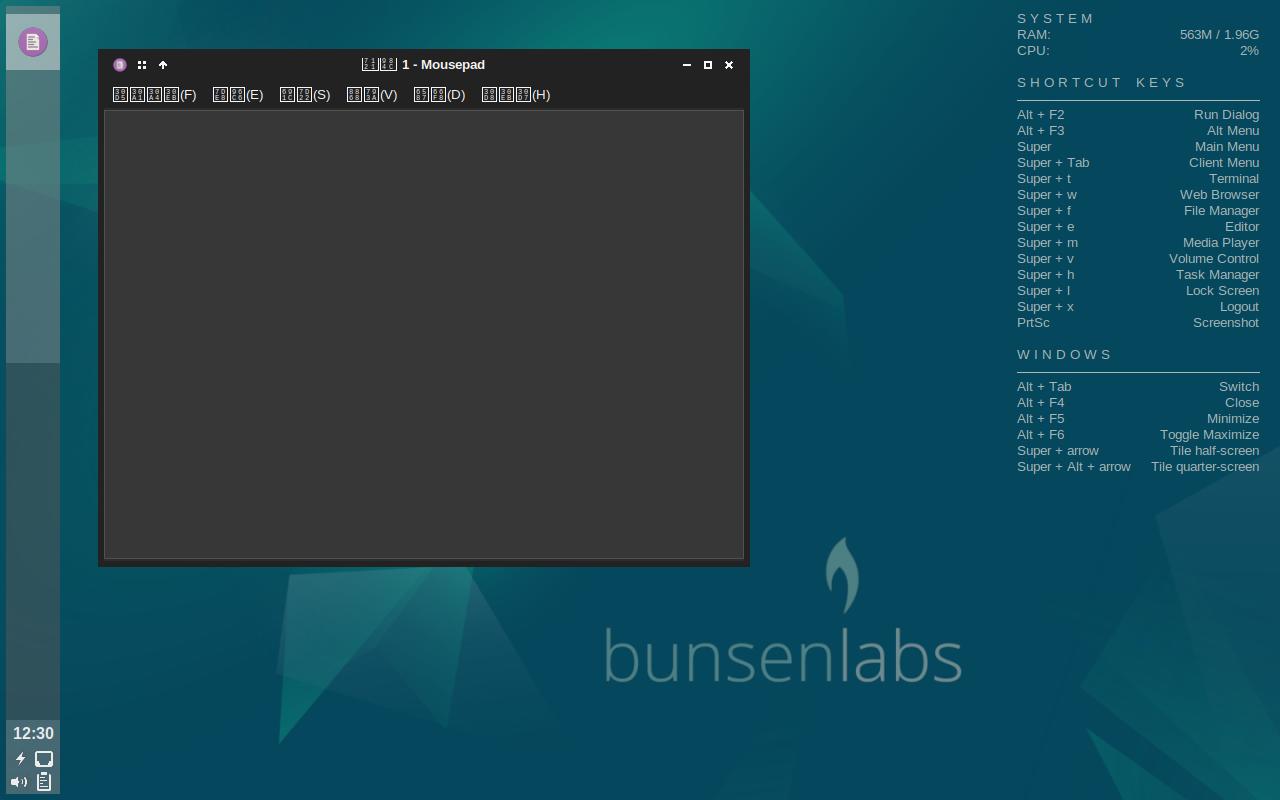The image size is (1280, 800).
Task: Expand the View (V) menu
Action: [x=372, y=95]
